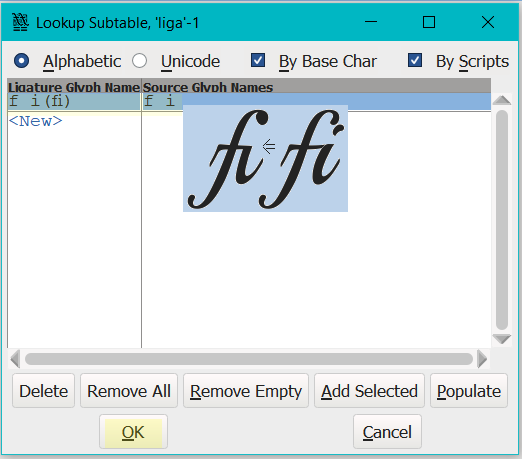Select the Unicode radio button
Viewport: 522px width, 459px height.
(x=139, y=61)
